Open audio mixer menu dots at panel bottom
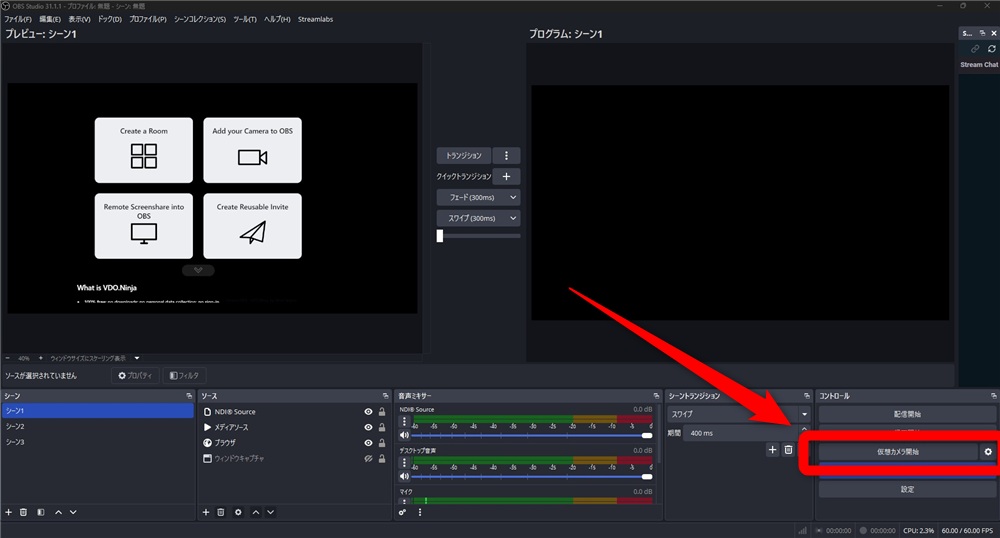The image size is (1000, 538). pyautogui.click(x=420, y=512)
